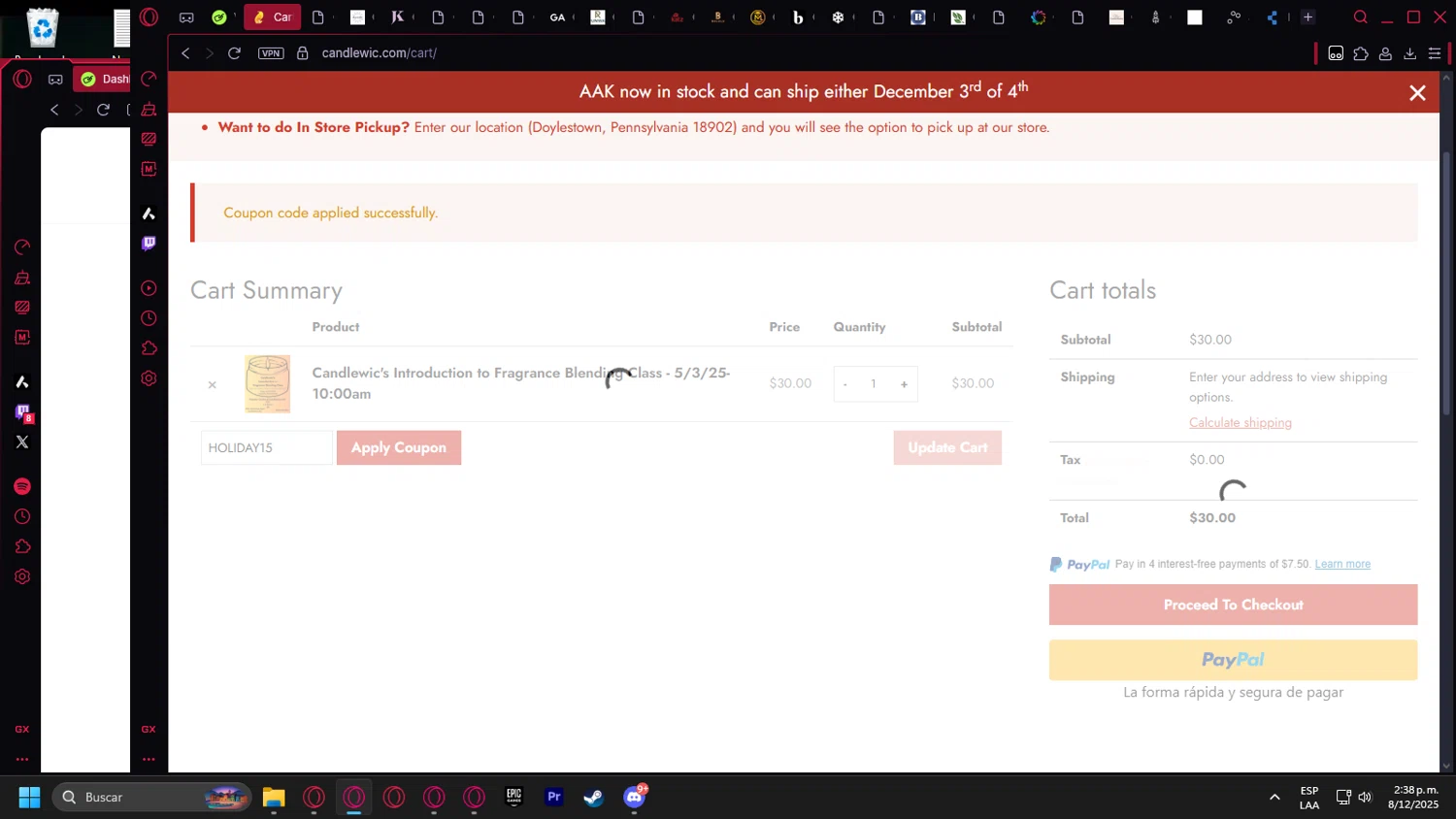Pay with the yellow PayPal button
The height and width of the screenshot is (819, 1456).
[1233, 660]
